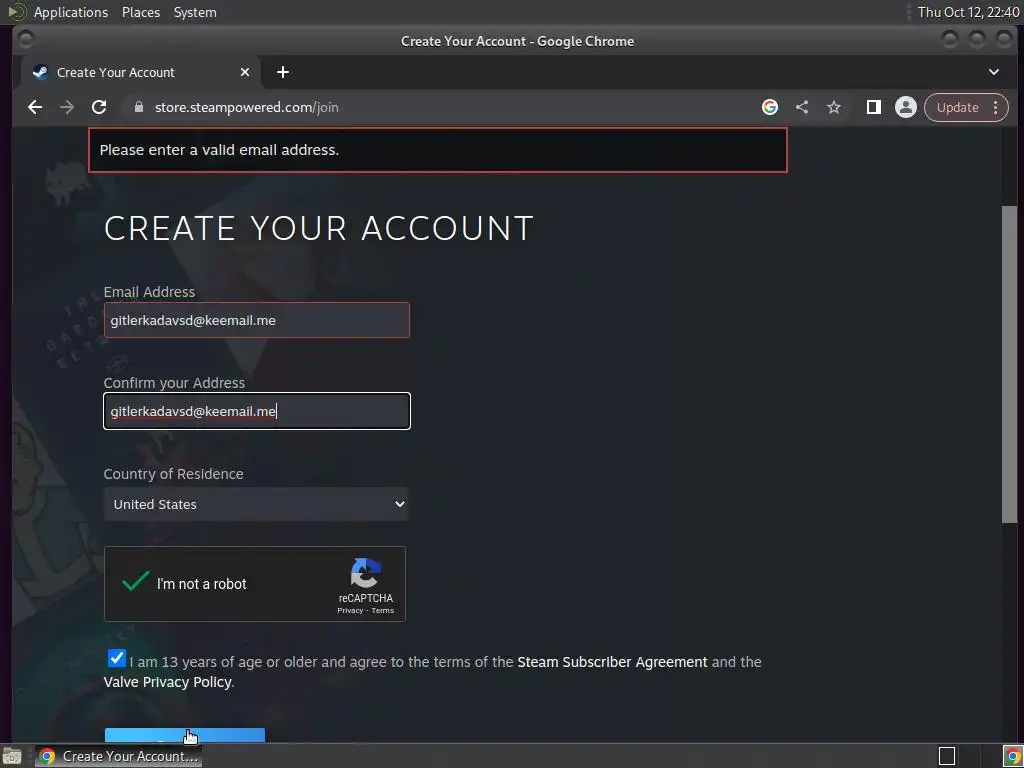Toggle the I'm not a robot checkbox

(136, 581)
